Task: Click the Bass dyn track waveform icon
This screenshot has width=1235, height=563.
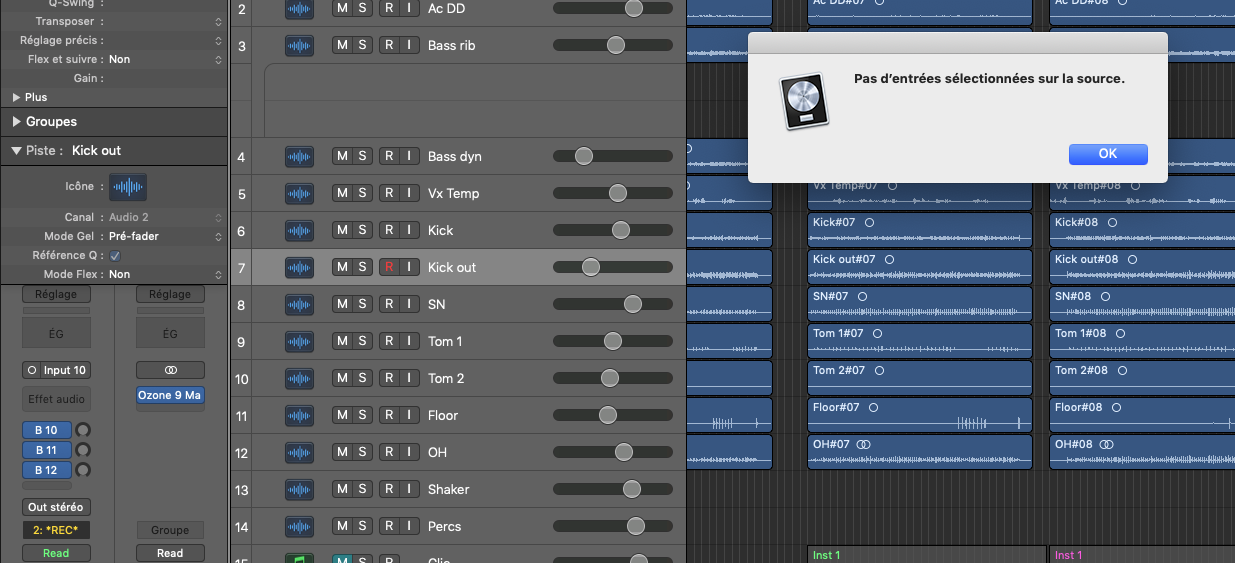Action: (x=299, y=156)
